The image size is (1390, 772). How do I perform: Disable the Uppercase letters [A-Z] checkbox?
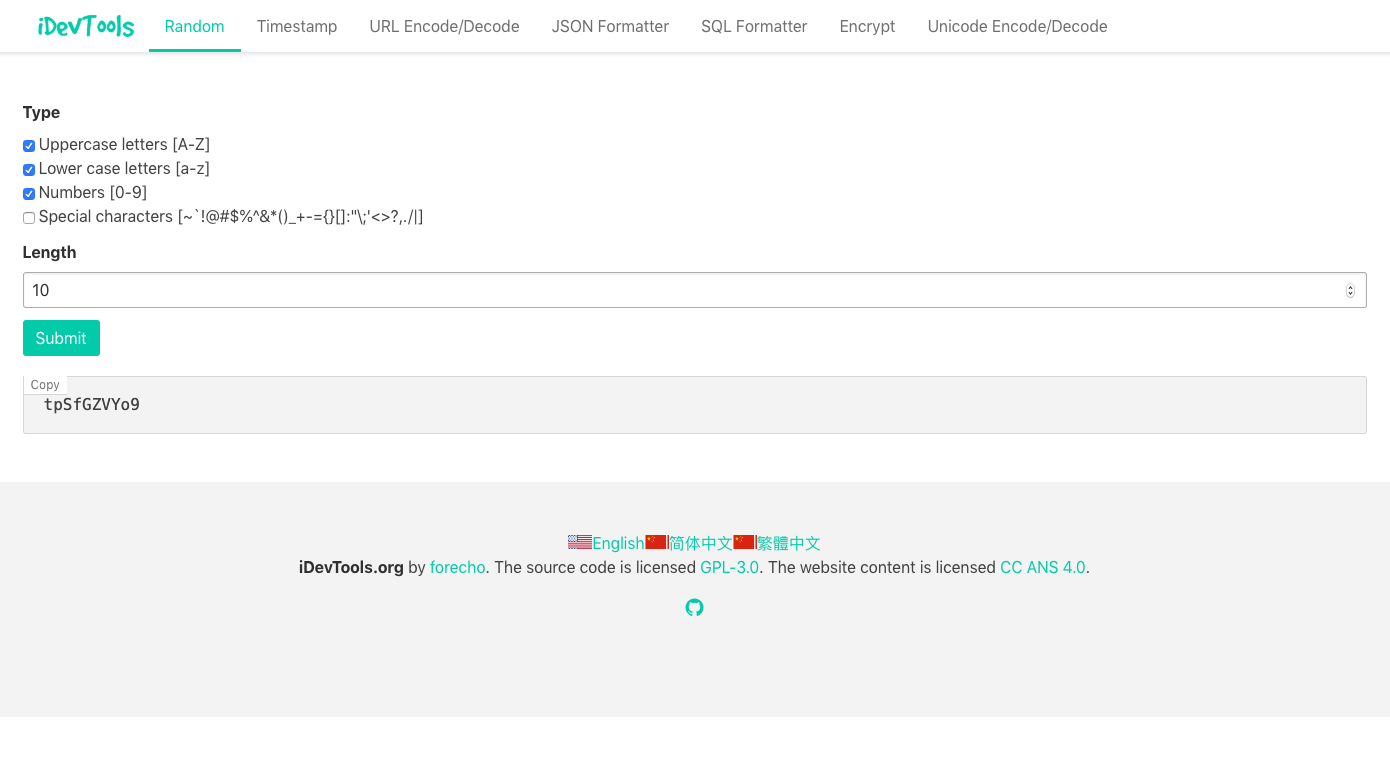[x=28, y=145]
